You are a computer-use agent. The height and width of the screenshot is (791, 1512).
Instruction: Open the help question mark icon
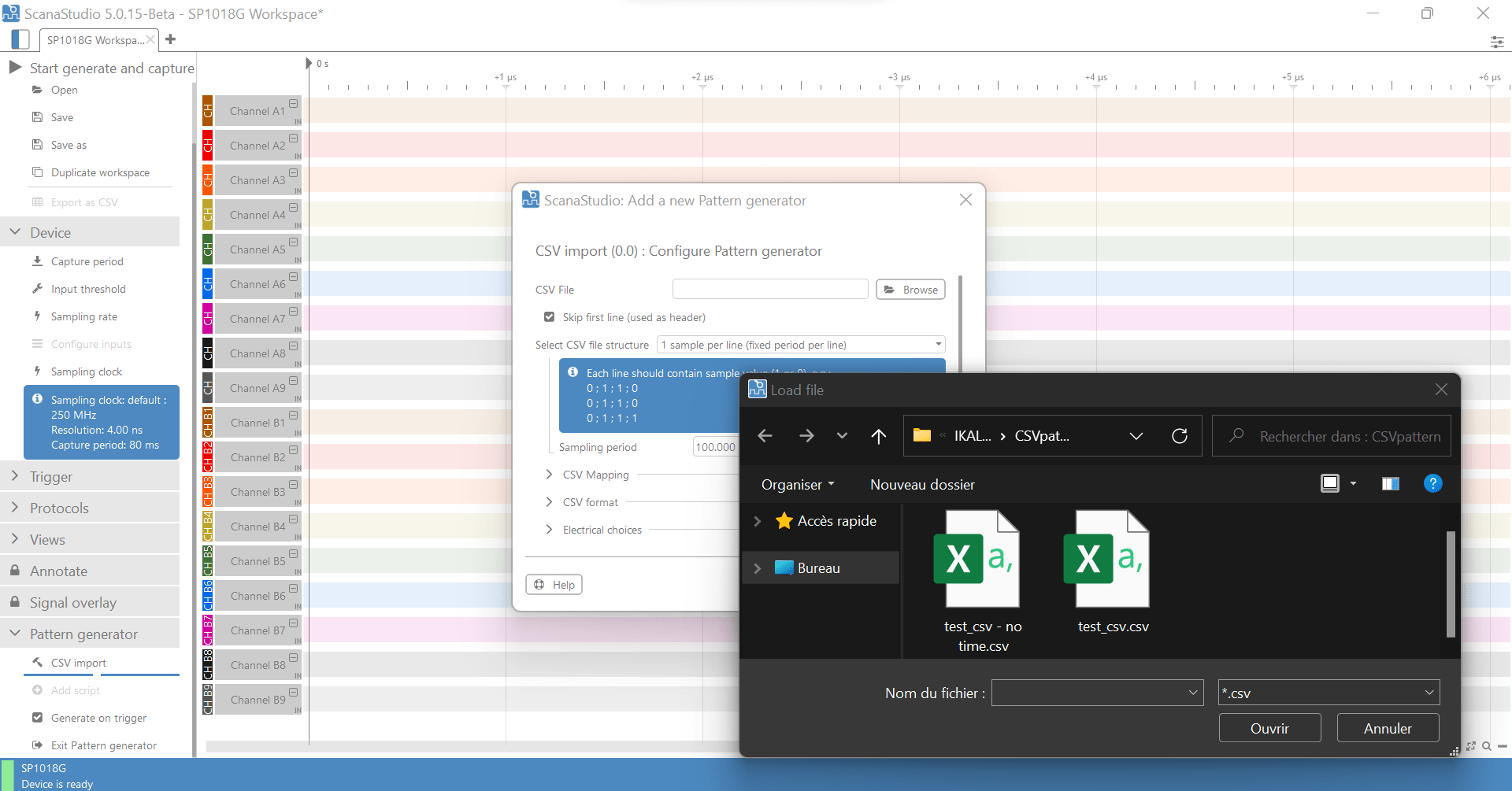point(1432,484)
